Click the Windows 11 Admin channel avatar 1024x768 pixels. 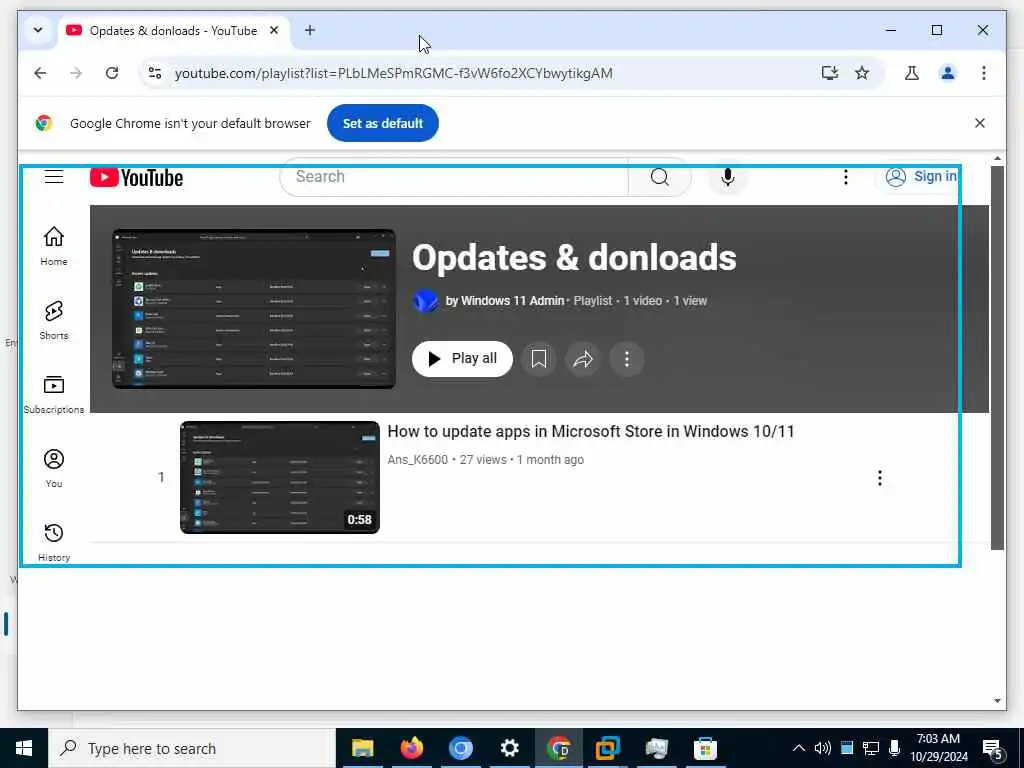tap(425, 301)
